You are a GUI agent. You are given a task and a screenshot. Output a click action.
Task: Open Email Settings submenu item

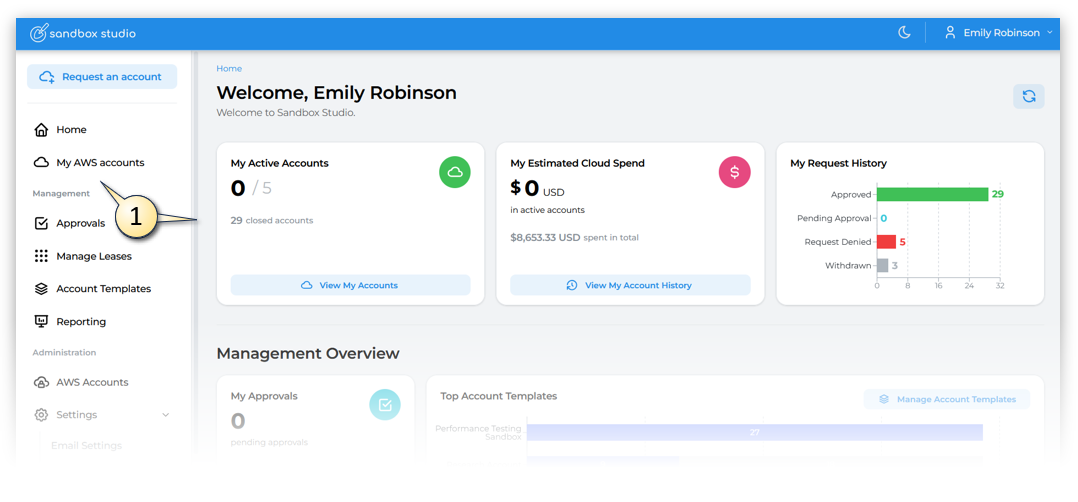coord(86,446)
